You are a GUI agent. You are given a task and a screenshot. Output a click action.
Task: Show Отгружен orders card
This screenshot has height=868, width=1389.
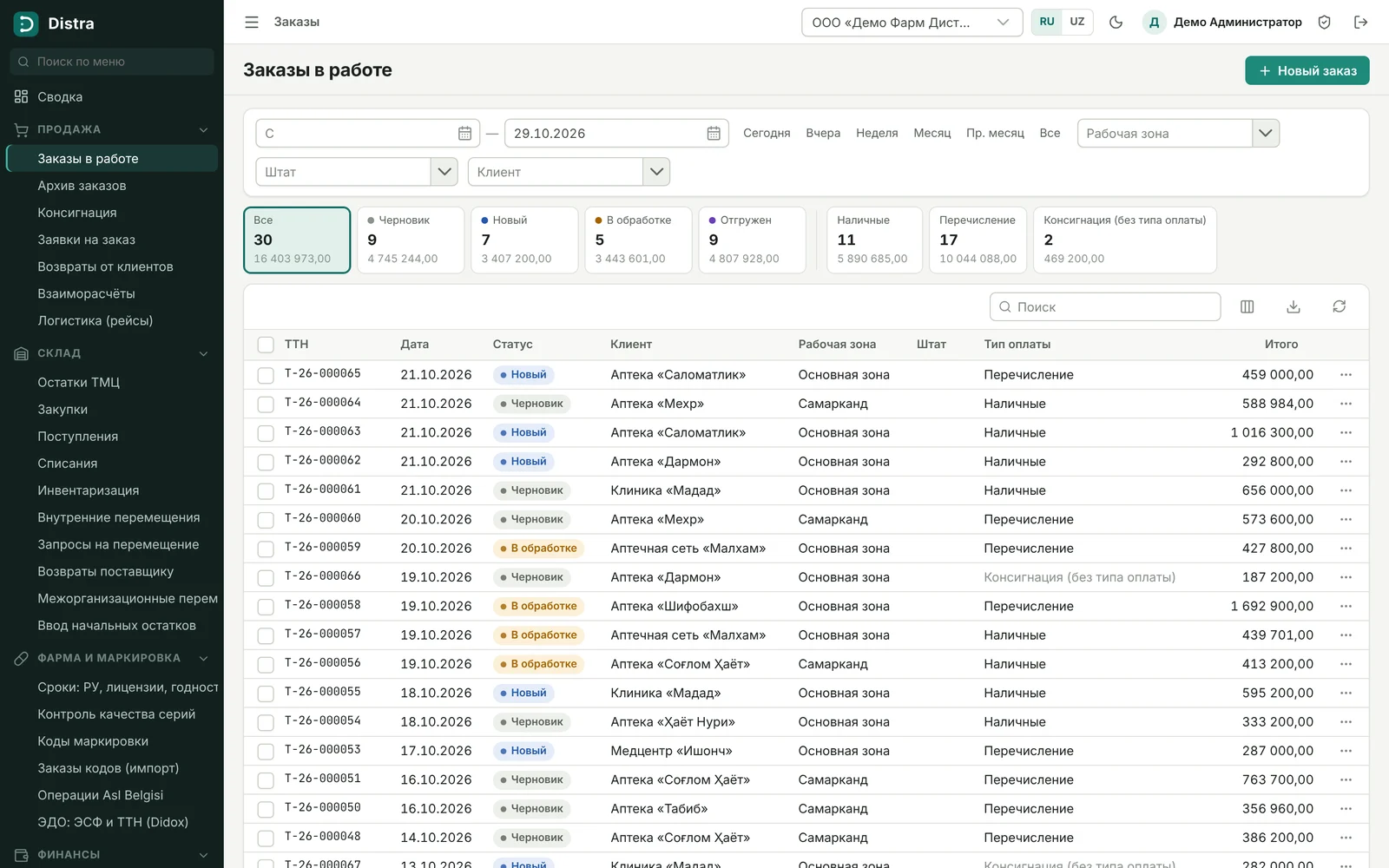pyautogui.click(x=752, y=240)
